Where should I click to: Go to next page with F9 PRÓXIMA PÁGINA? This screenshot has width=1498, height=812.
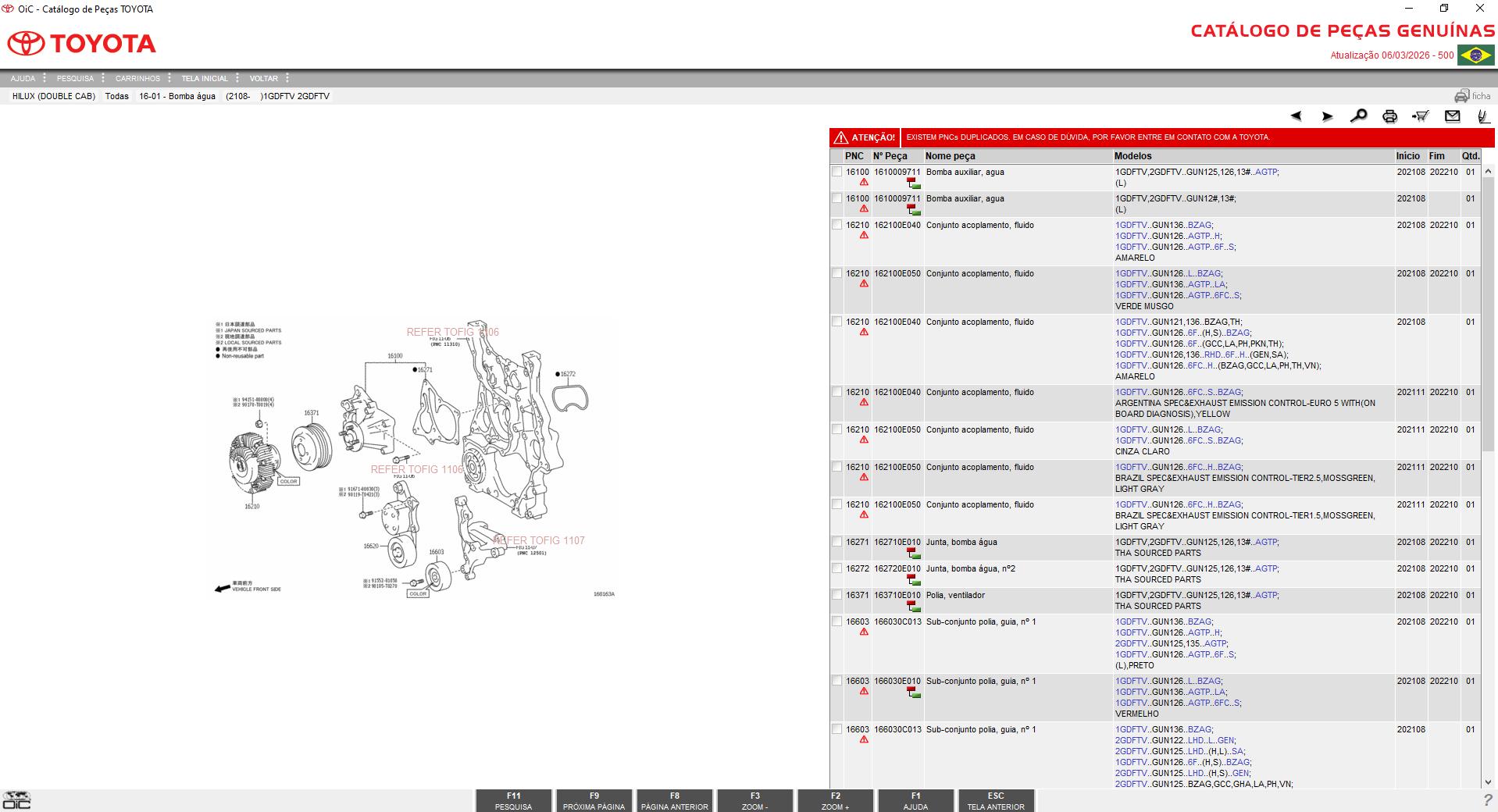[594, 801]
